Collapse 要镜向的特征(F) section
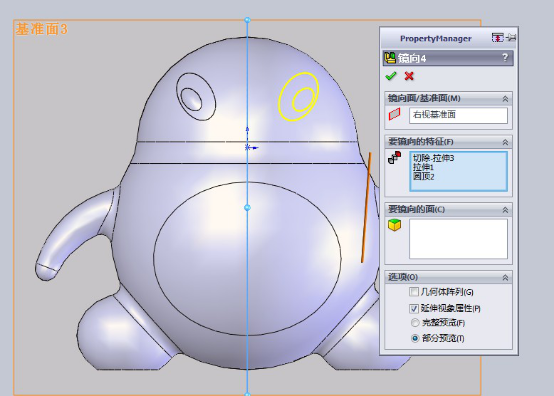This screenshot has height=396, width=554. click(x=505, y=142)
